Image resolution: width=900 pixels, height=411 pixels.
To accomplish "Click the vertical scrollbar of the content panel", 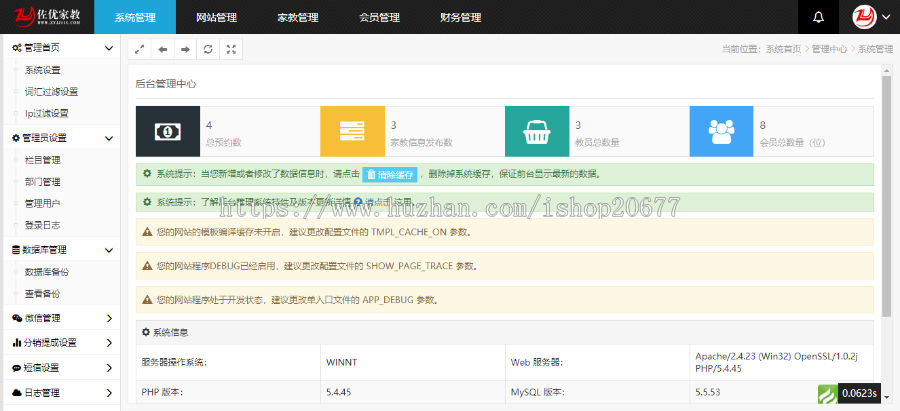I will click(887, 196).
